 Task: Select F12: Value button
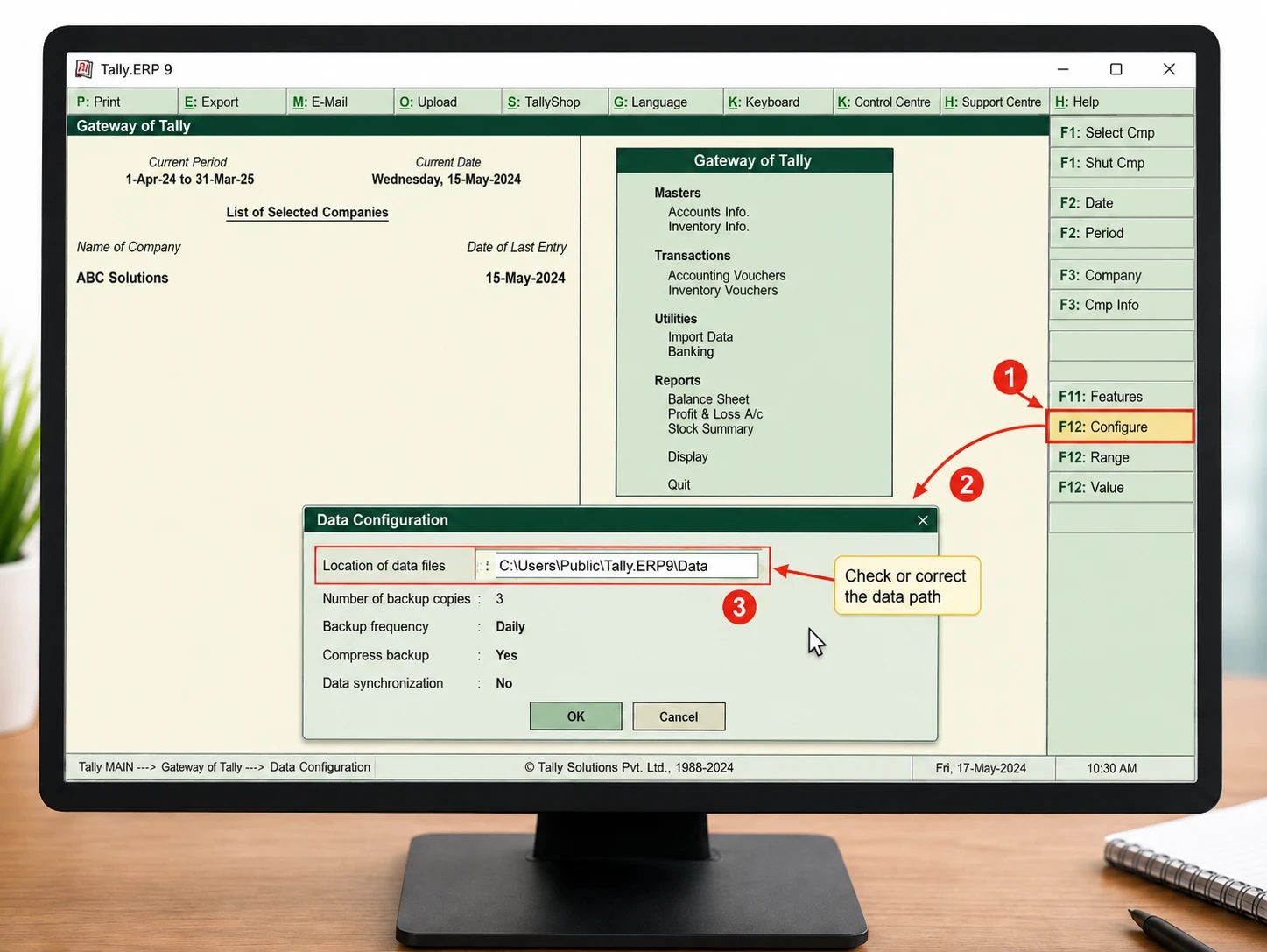1121,488
